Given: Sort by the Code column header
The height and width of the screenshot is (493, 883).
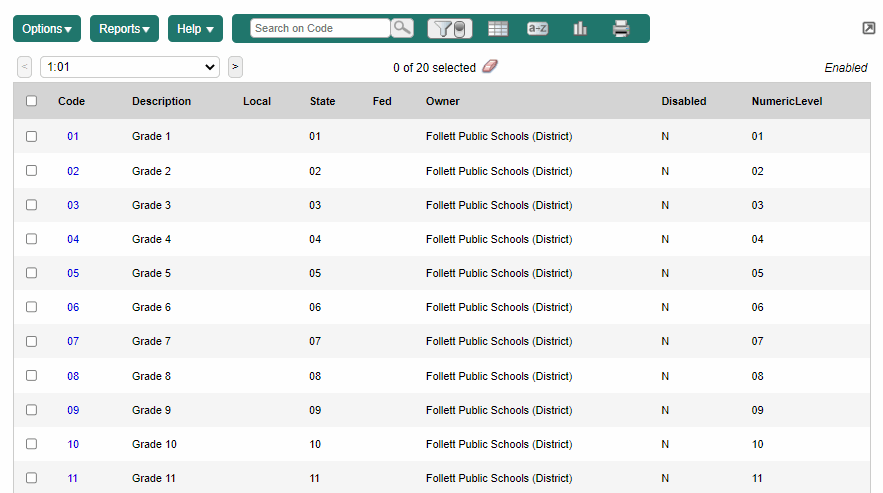Looking at the screenshot, I should pos(72,101).
